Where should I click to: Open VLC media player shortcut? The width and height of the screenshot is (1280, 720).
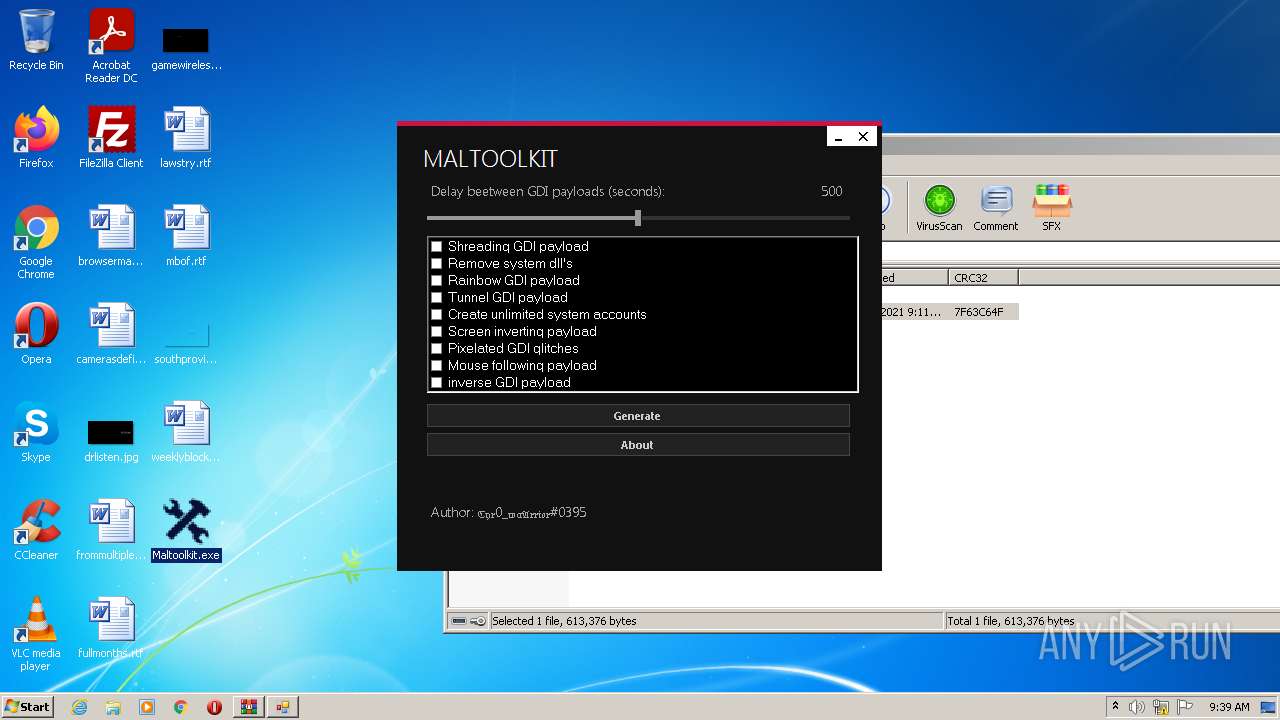pos(36,634)
